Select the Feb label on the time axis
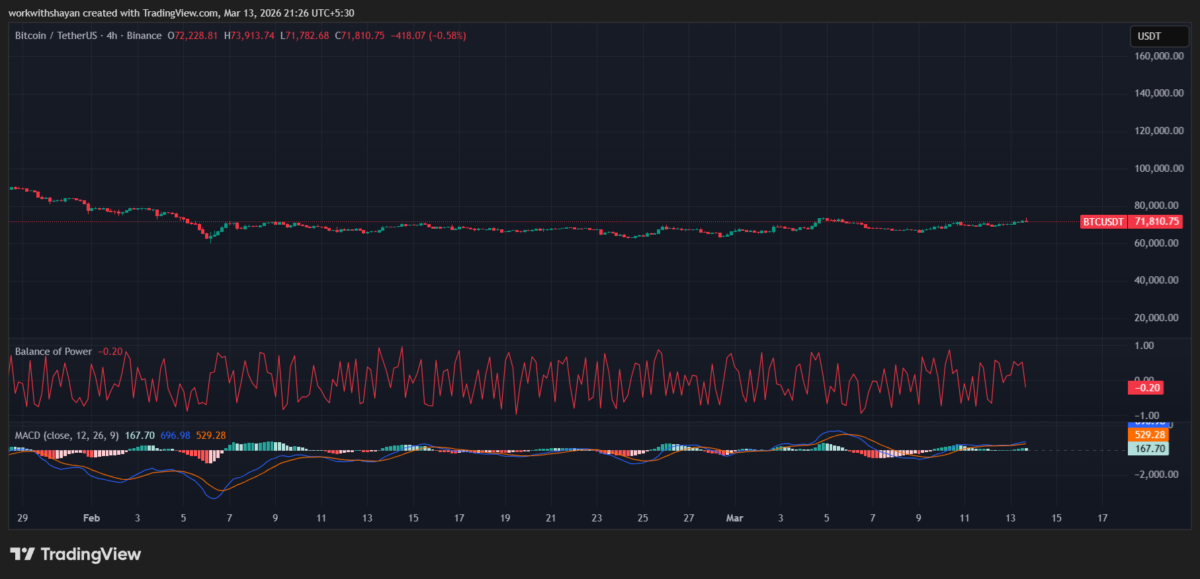Image resolution: width=1200 pixels, height=579 pixels. pyautogui.click(x=91, y=519)
